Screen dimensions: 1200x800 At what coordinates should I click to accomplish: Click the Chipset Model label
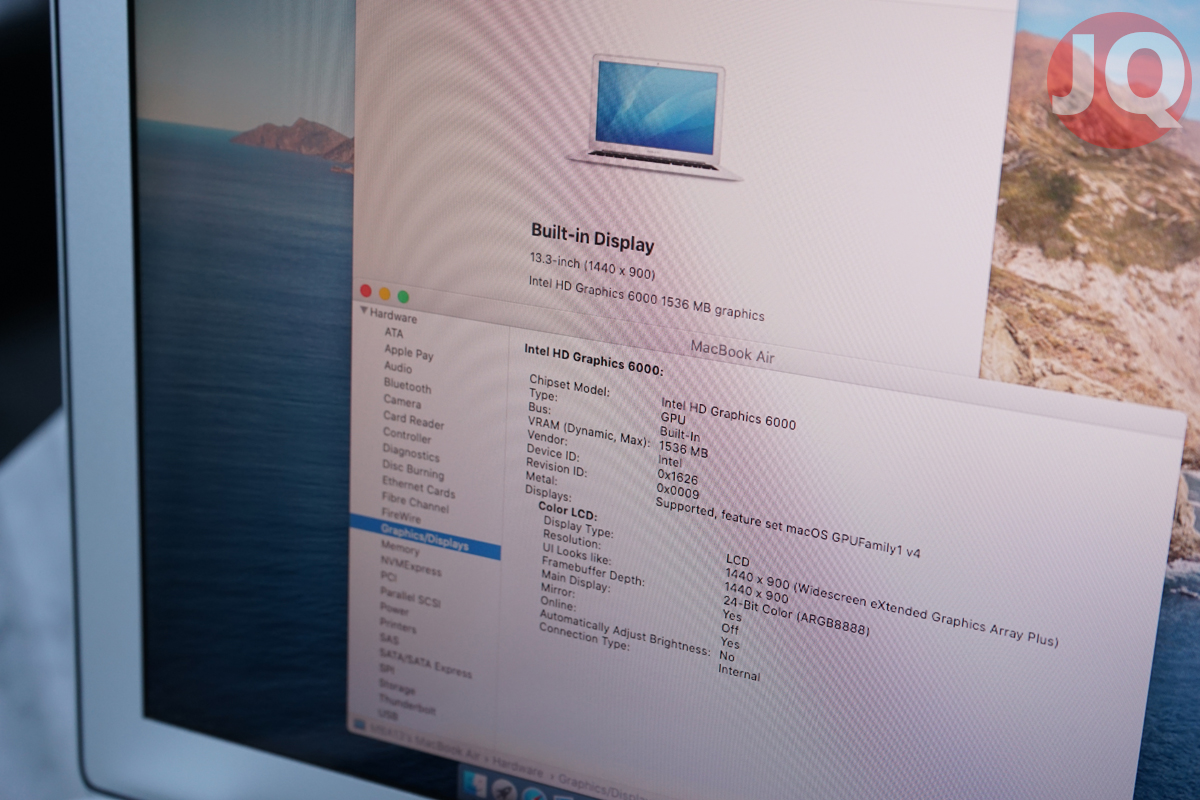click(569, 386)
